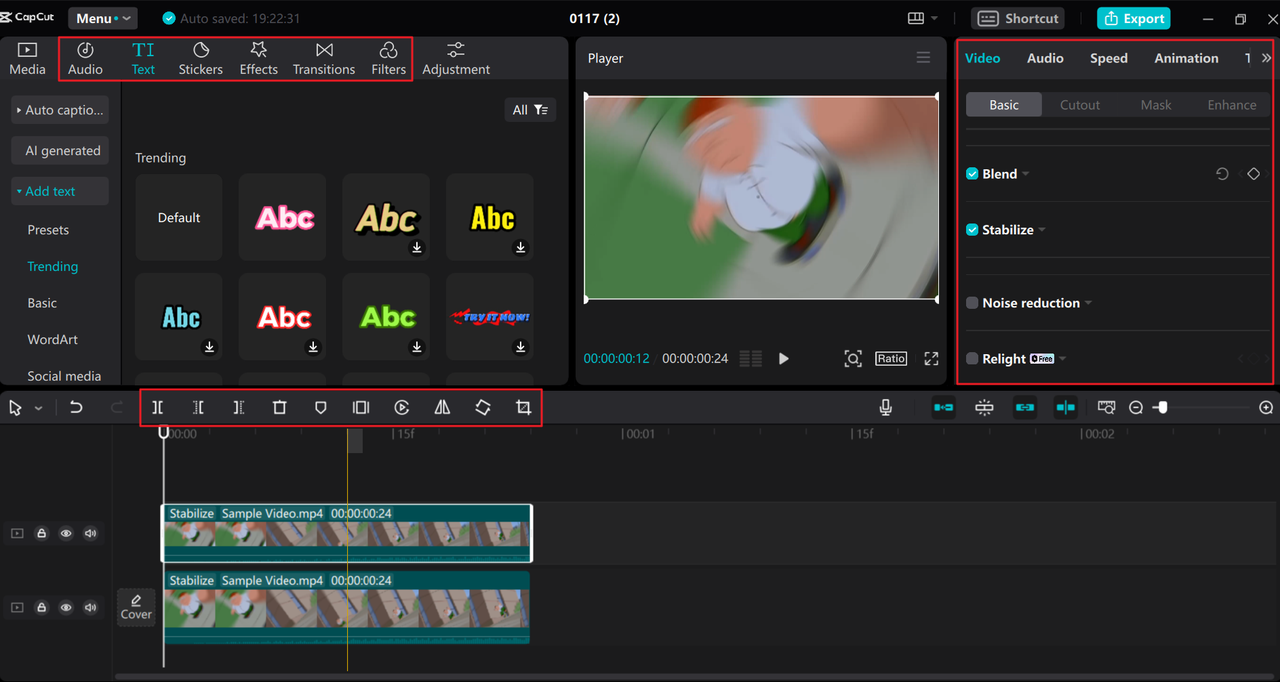Toggle the Blend checkbox
Image resolution: width=1280 pixels, height=682 pixels.
(972, 174)
